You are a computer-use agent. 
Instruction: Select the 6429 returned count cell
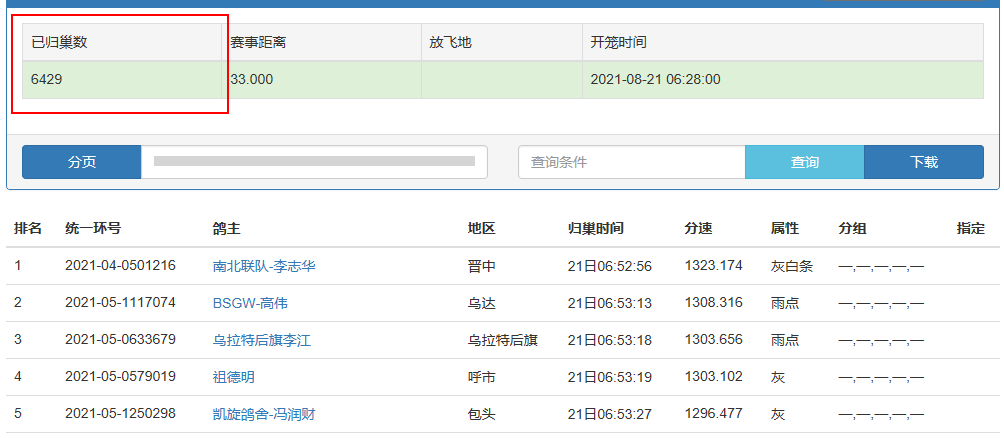click(47, 79)
